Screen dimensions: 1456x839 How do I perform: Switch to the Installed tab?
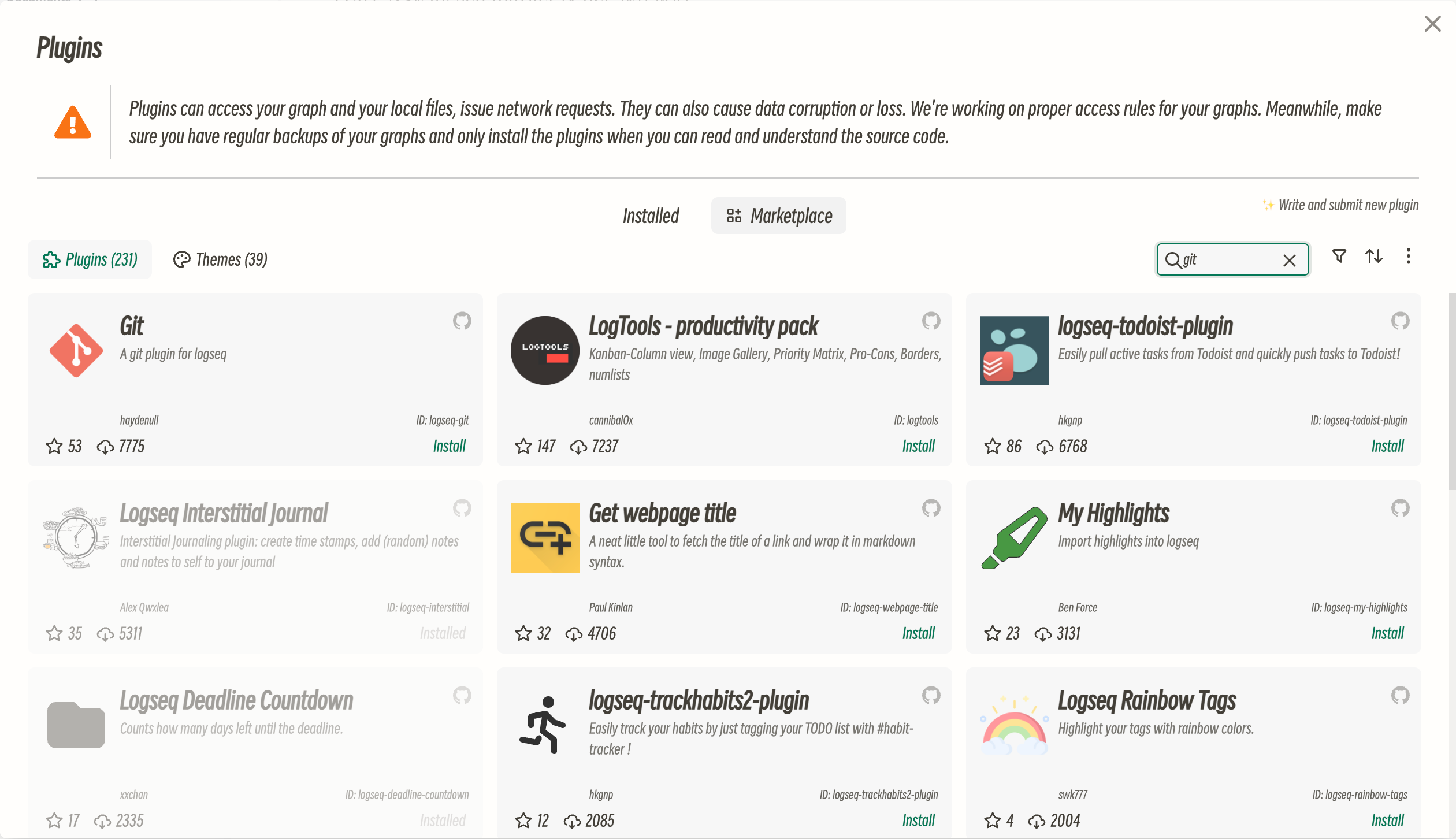click(651, 216)
